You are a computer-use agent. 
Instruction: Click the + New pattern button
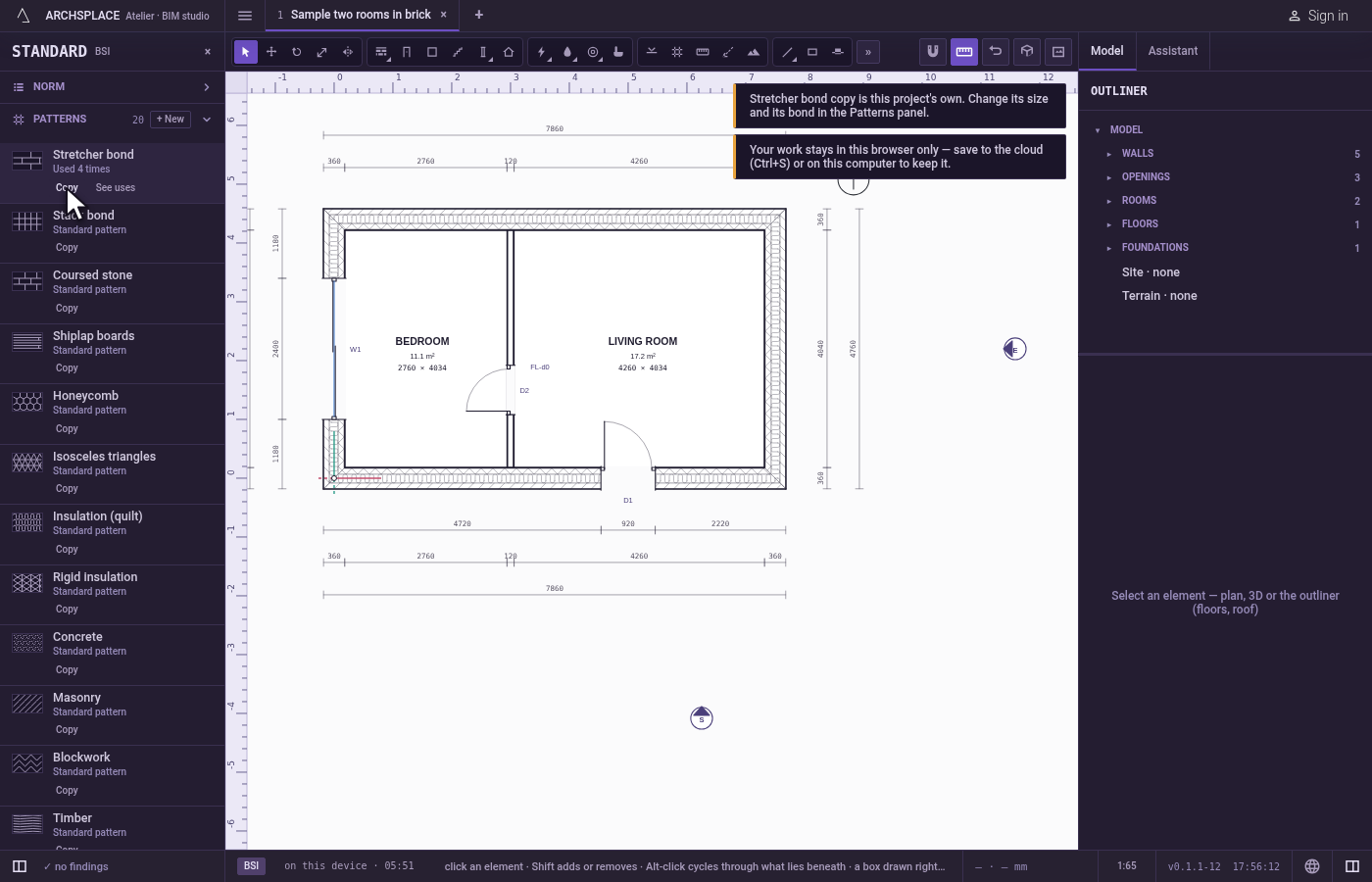point(171,120)
